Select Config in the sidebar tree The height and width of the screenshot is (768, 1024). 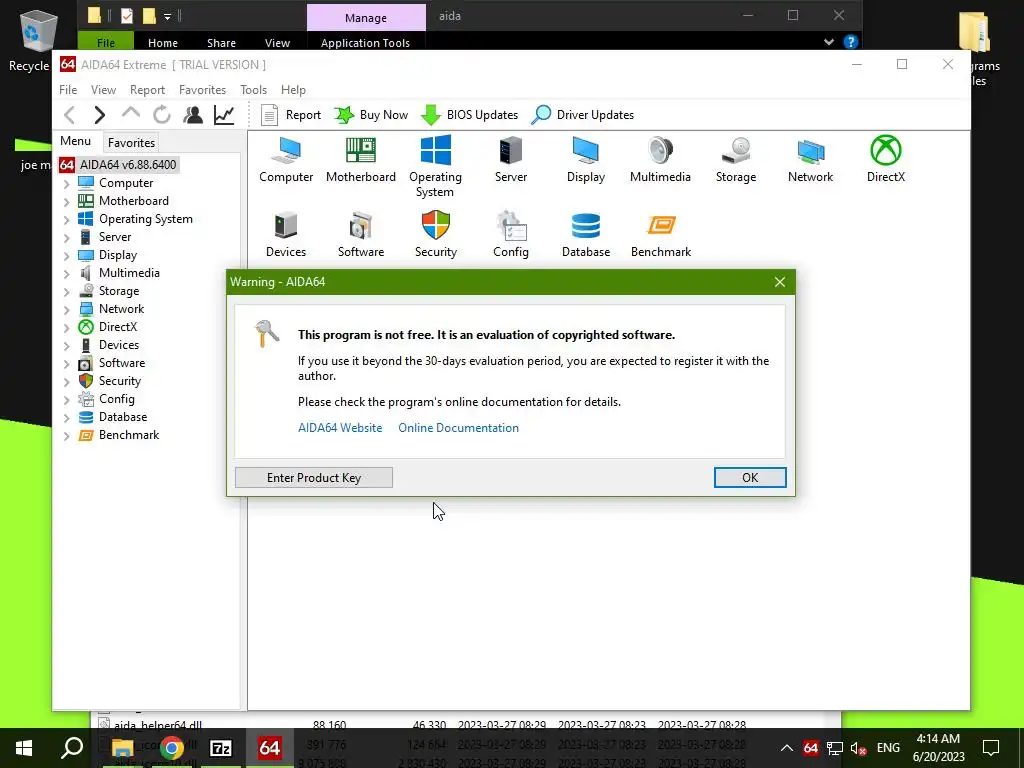[x=106, y=398]
